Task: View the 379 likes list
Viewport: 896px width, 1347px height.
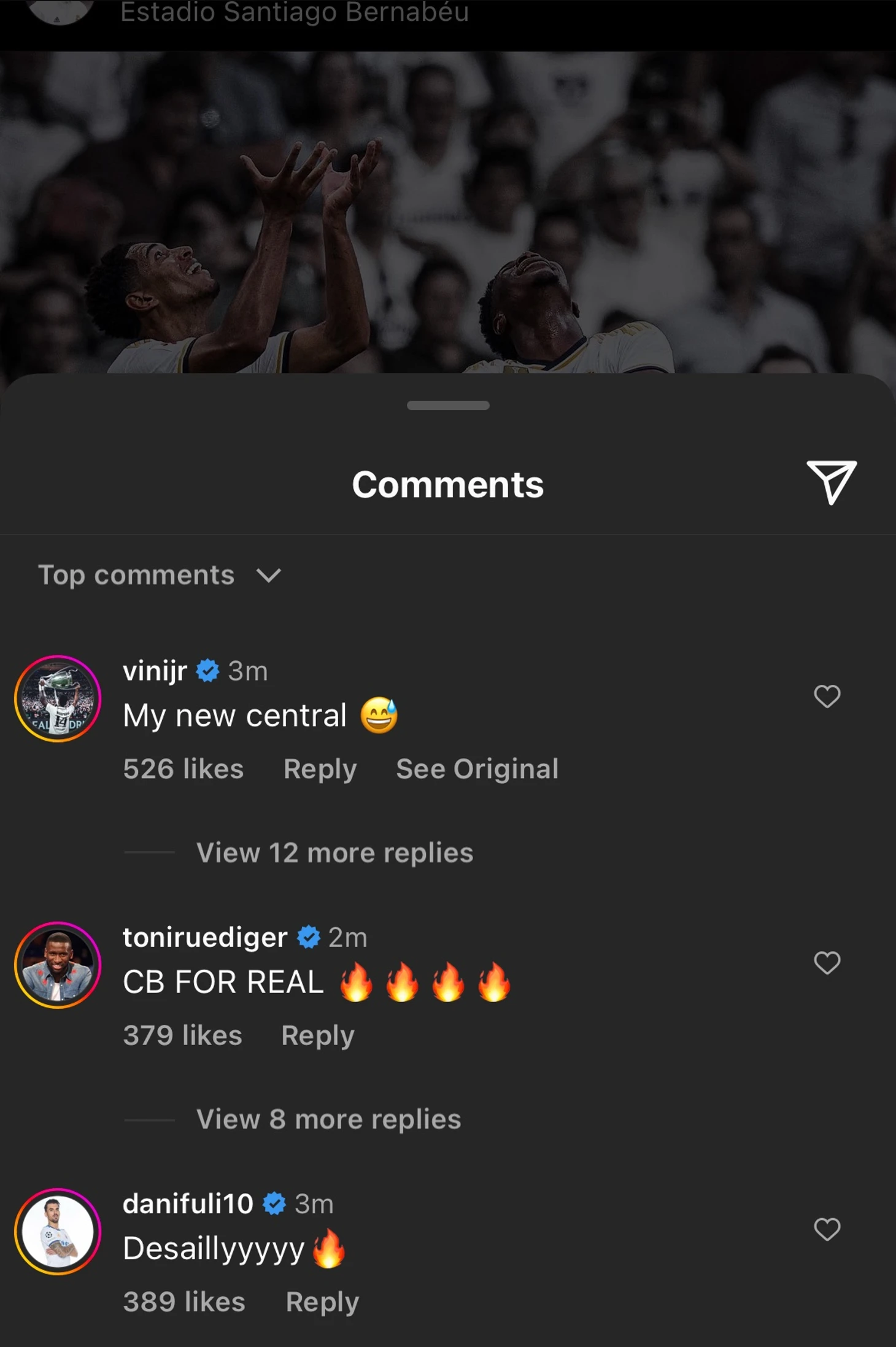Action: click(182, 1035)
